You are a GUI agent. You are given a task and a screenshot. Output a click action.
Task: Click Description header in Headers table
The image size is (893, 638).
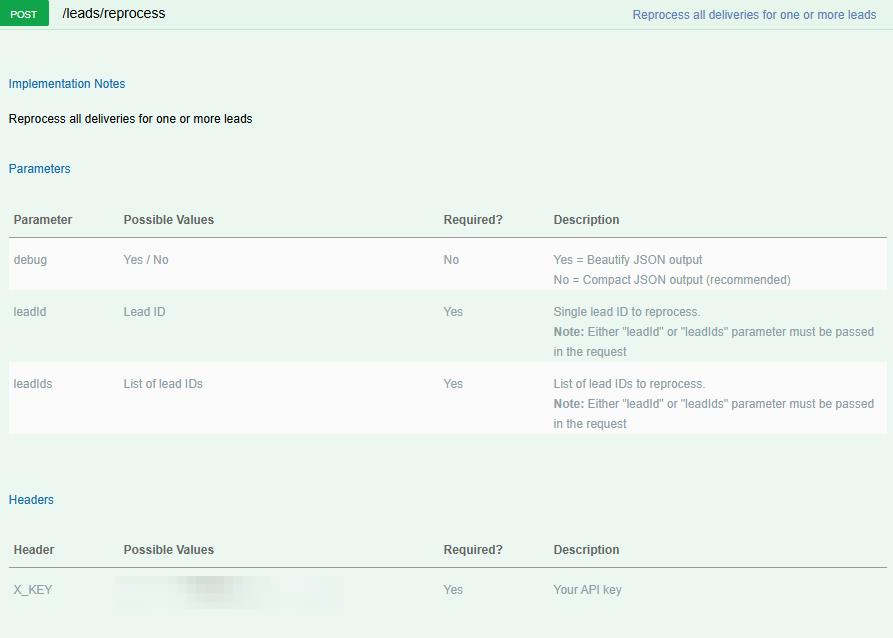[586, 550]
